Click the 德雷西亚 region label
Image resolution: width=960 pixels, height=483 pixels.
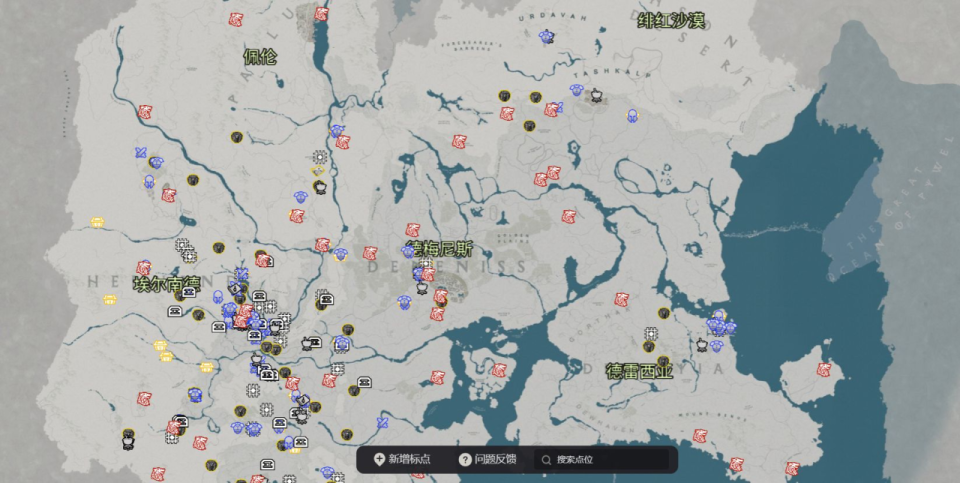[x=639, y=372]
